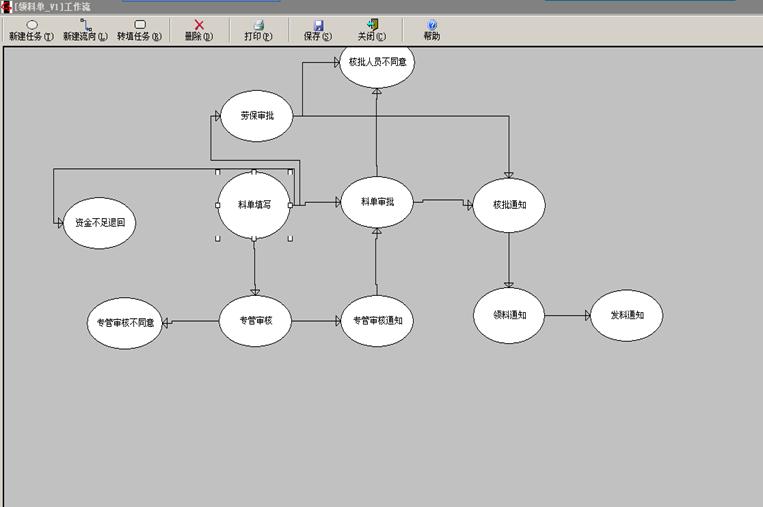Select the 料单审批 node

click(x=377, y=203)
